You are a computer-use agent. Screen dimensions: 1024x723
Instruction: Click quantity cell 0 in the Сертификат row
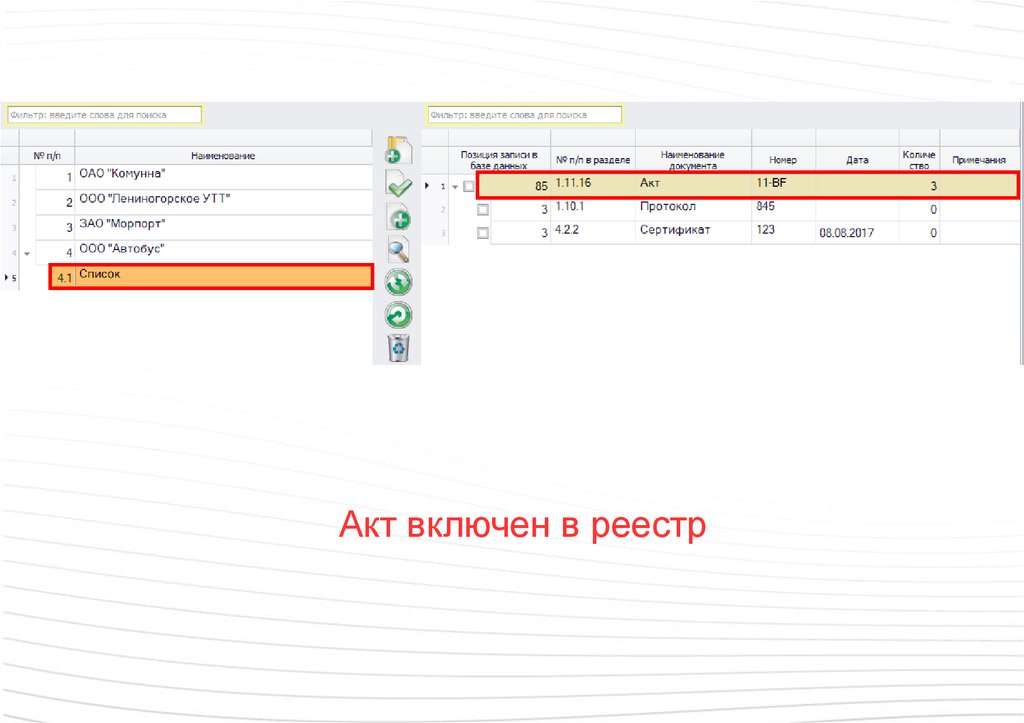(x=919, y=233)
